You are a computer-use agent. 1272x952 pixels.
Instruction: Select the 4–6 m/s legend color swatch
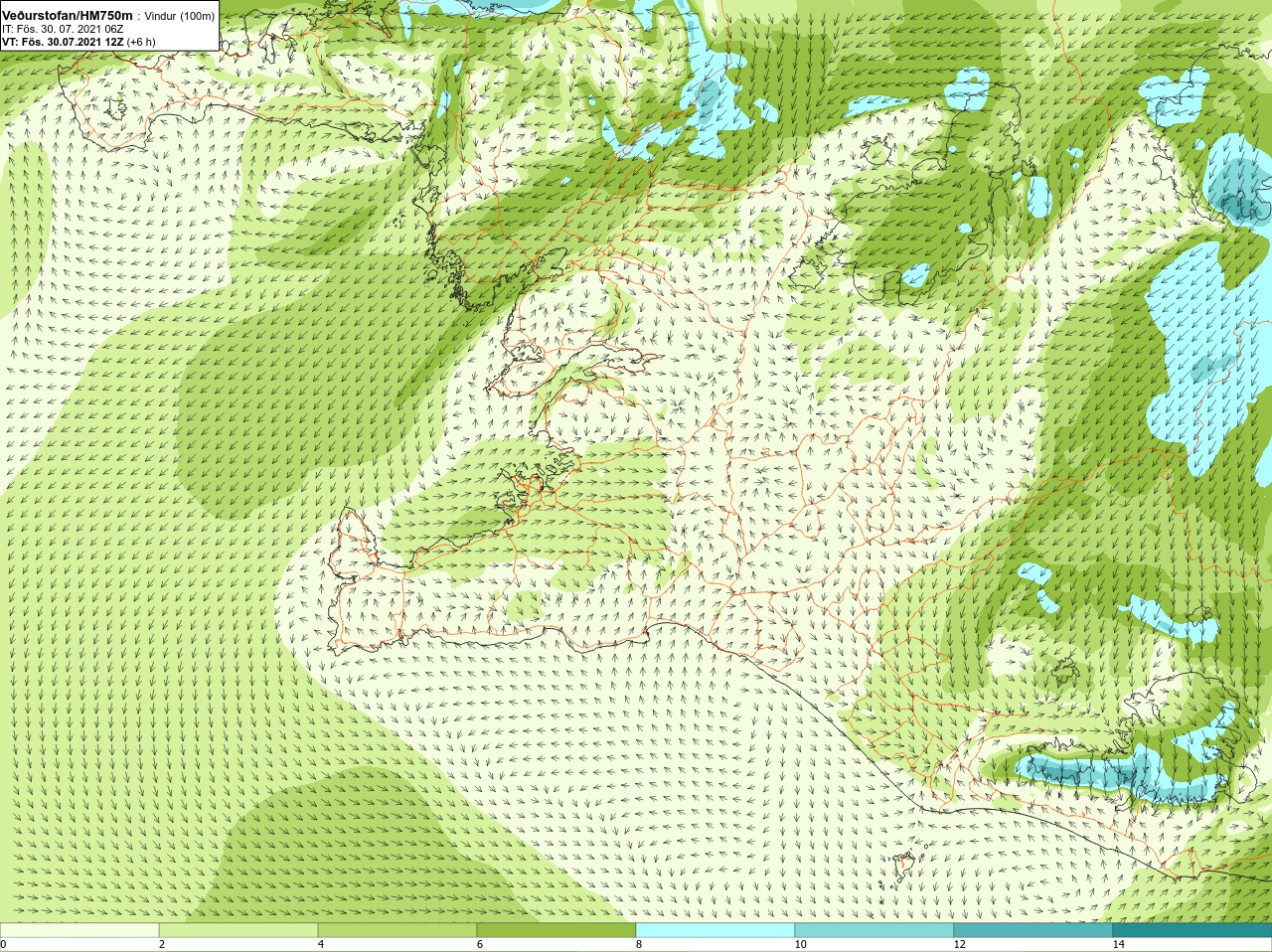pyautogui.click(x=397, y=930)
